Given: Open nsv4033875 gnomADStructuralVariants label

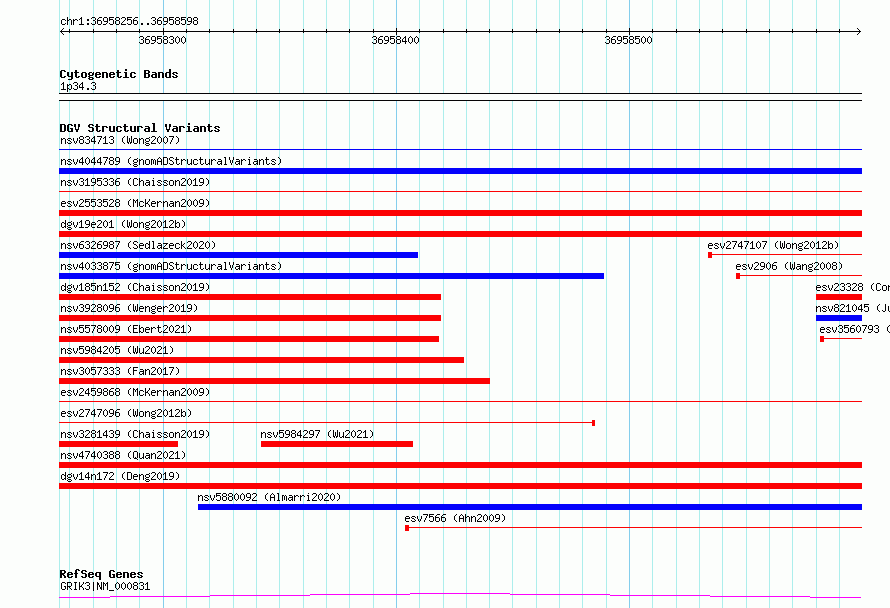Looking at the screenshot, I should pos(171,266).
